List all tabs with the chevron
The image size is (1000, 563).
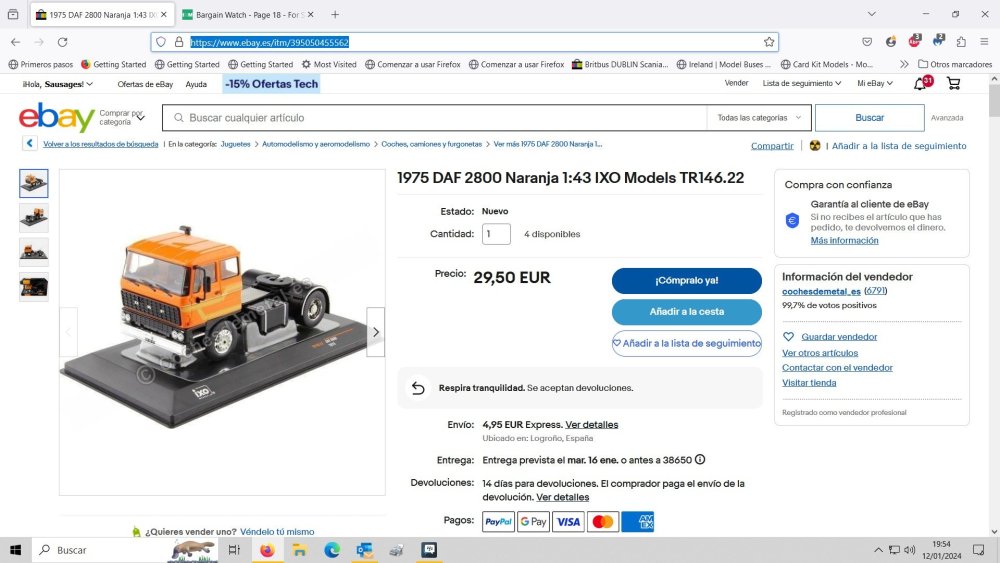[x=871, y=14]
